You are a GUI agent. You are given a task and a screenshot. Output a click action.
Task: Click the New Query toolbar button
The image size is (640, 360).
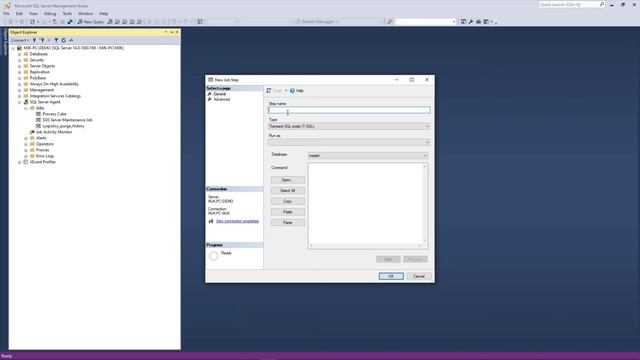91,22
